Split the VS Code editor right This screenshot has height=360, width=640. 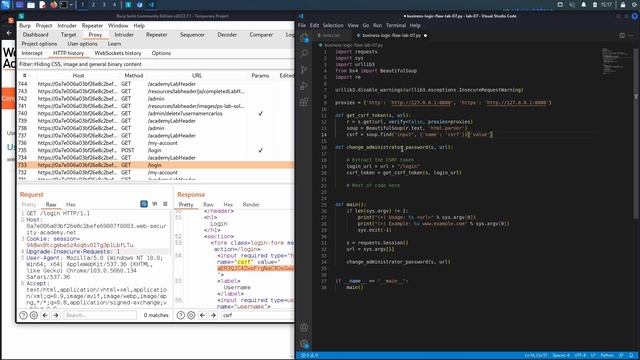[622, 36]
